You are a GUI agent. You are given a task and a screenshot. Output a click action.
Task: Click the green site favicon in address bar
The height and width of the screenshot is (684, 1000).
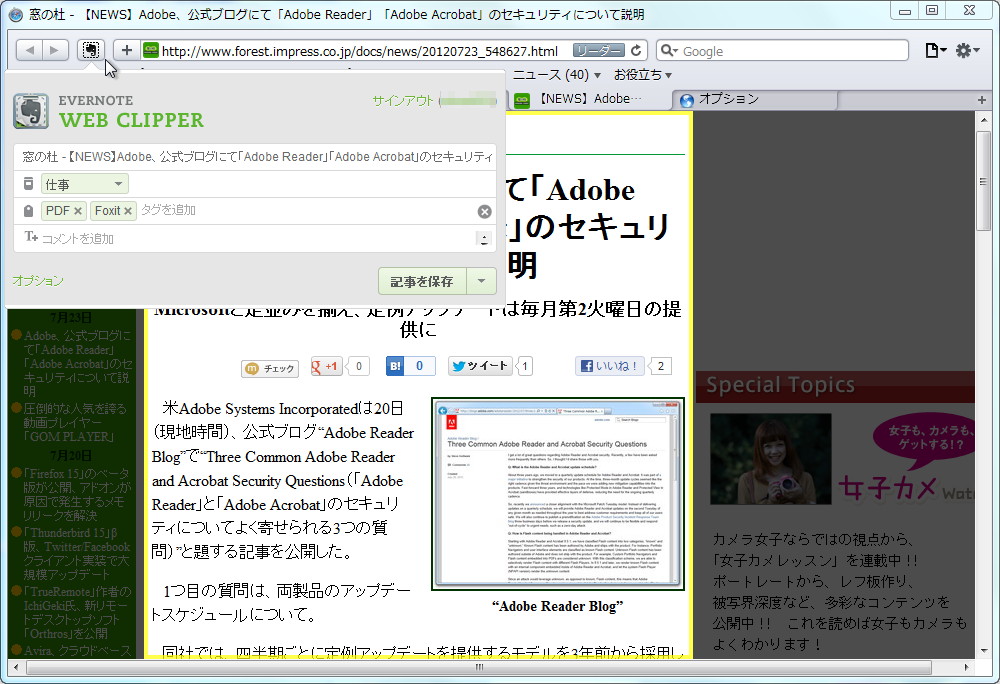tap(149, 50)
